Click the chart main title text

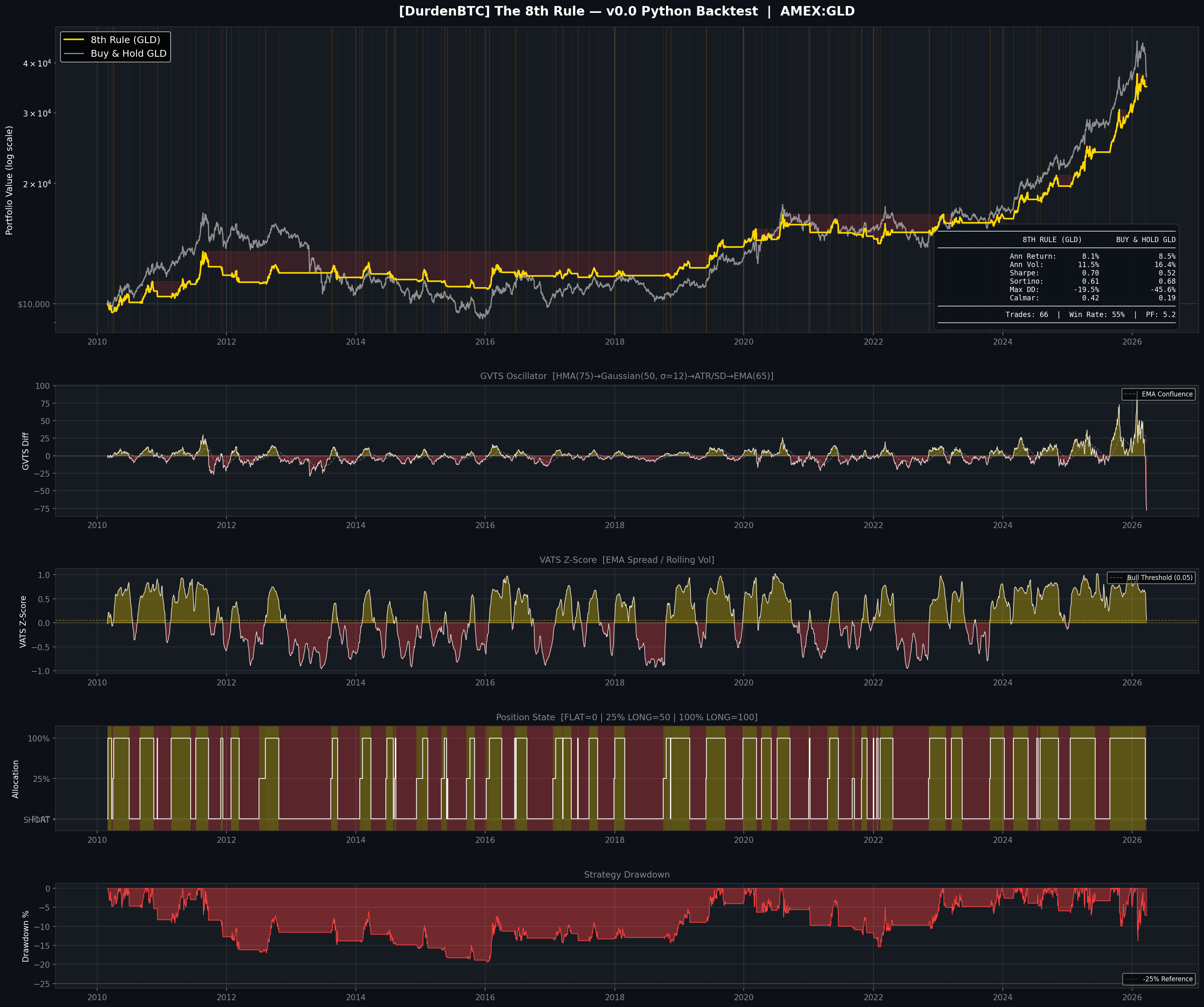click(626, 11)
